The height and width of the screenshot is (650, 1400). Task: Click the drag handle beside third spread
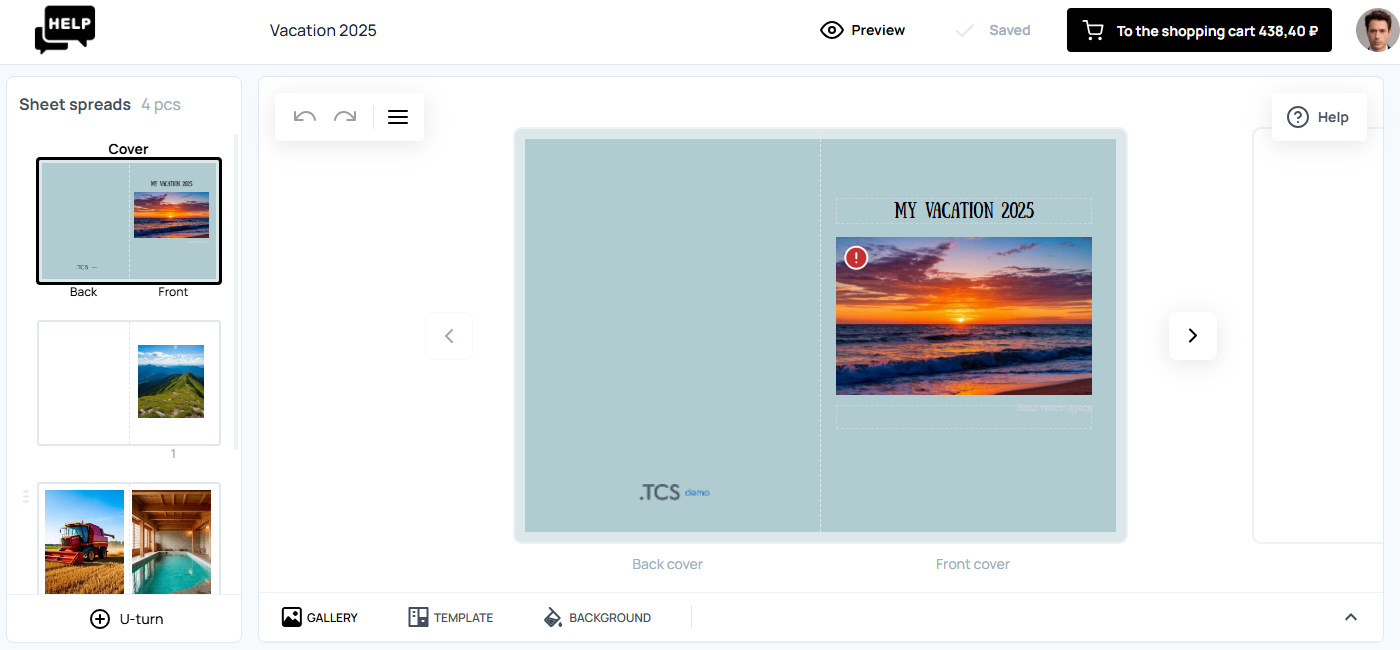point(26,497)
